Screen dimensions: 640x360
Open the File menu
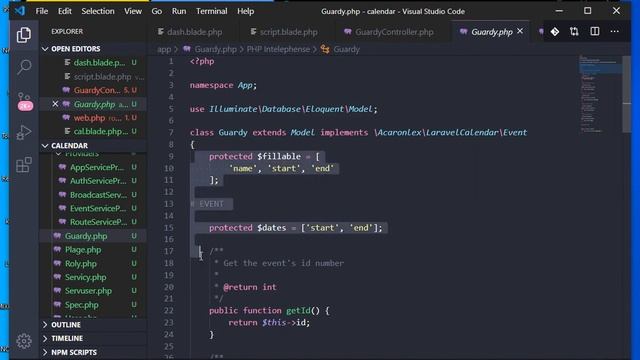tap(42, 11)
